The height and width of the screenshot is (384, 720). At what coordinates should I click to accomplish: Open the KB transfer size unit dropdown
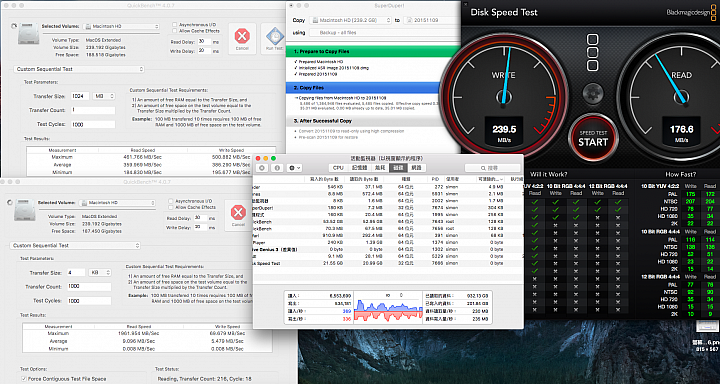tap(100, 272)
